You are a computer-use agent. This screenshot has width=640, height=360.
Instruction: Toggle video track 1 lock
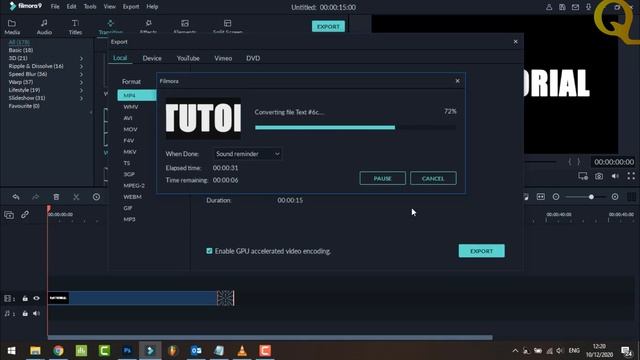pyautogui.click(x=25, y=298)
